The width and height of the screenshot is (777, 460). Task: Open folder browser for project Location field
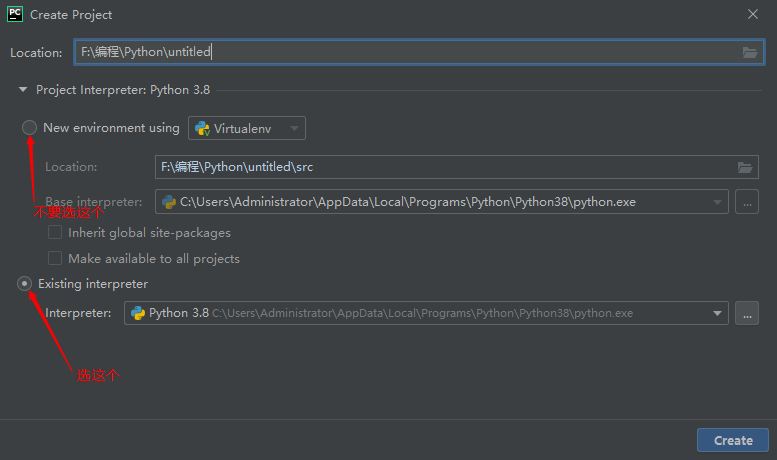click(x=750, y=52)
